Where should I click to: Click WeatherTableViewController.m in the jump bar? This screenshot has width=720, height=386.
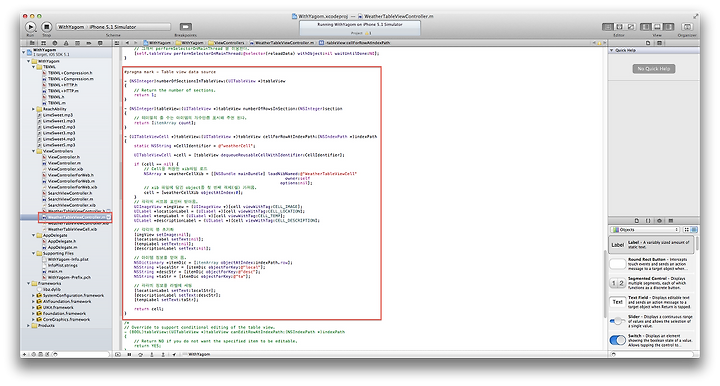tap(281, 43)
